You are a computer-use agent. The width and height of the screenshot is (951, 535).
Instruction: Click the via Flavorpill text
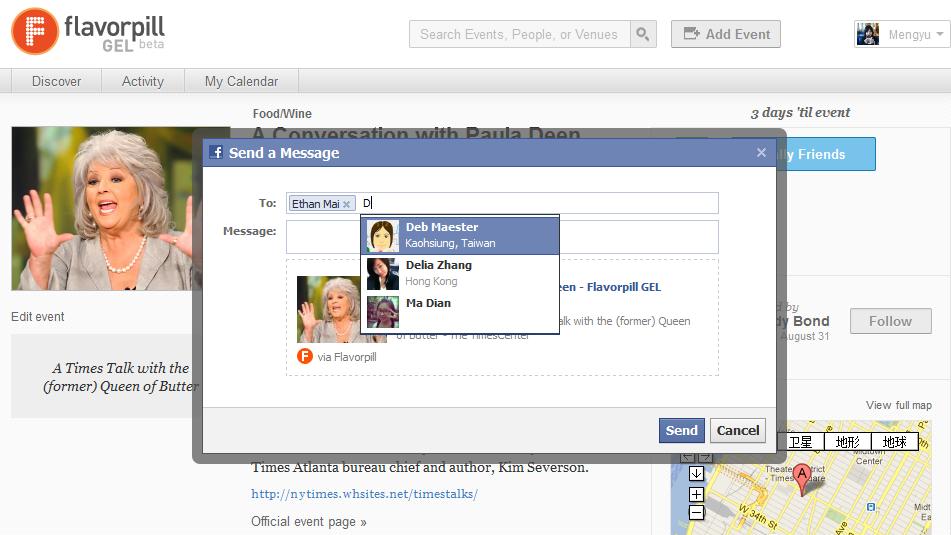347,357
